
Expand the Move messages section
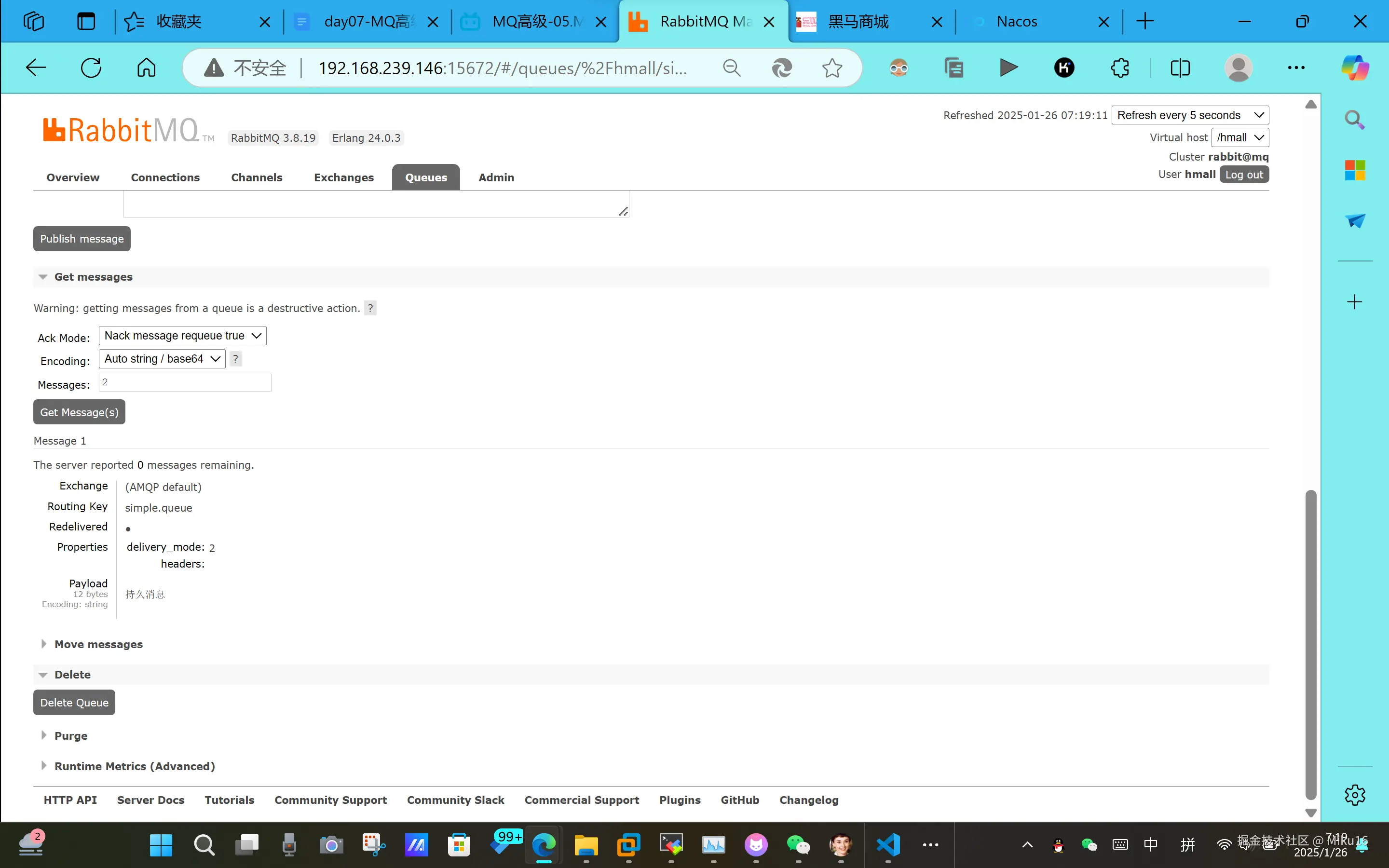pos(98,644)
